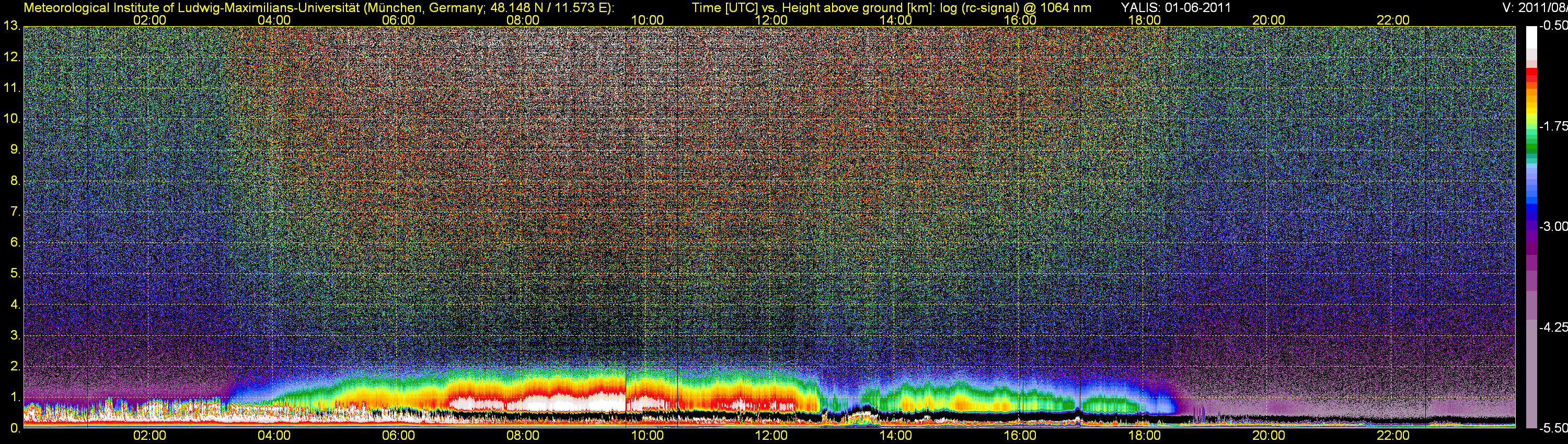
Task: Click the 4 km height axis label
Action: 15,305
